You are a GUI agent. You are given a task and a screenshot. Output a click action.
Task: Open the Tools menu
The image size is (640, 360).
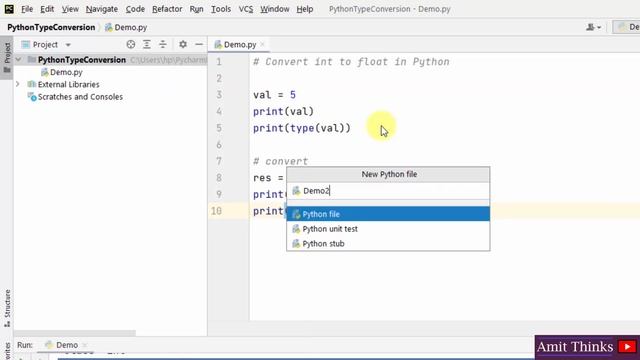tap(221, 9)
